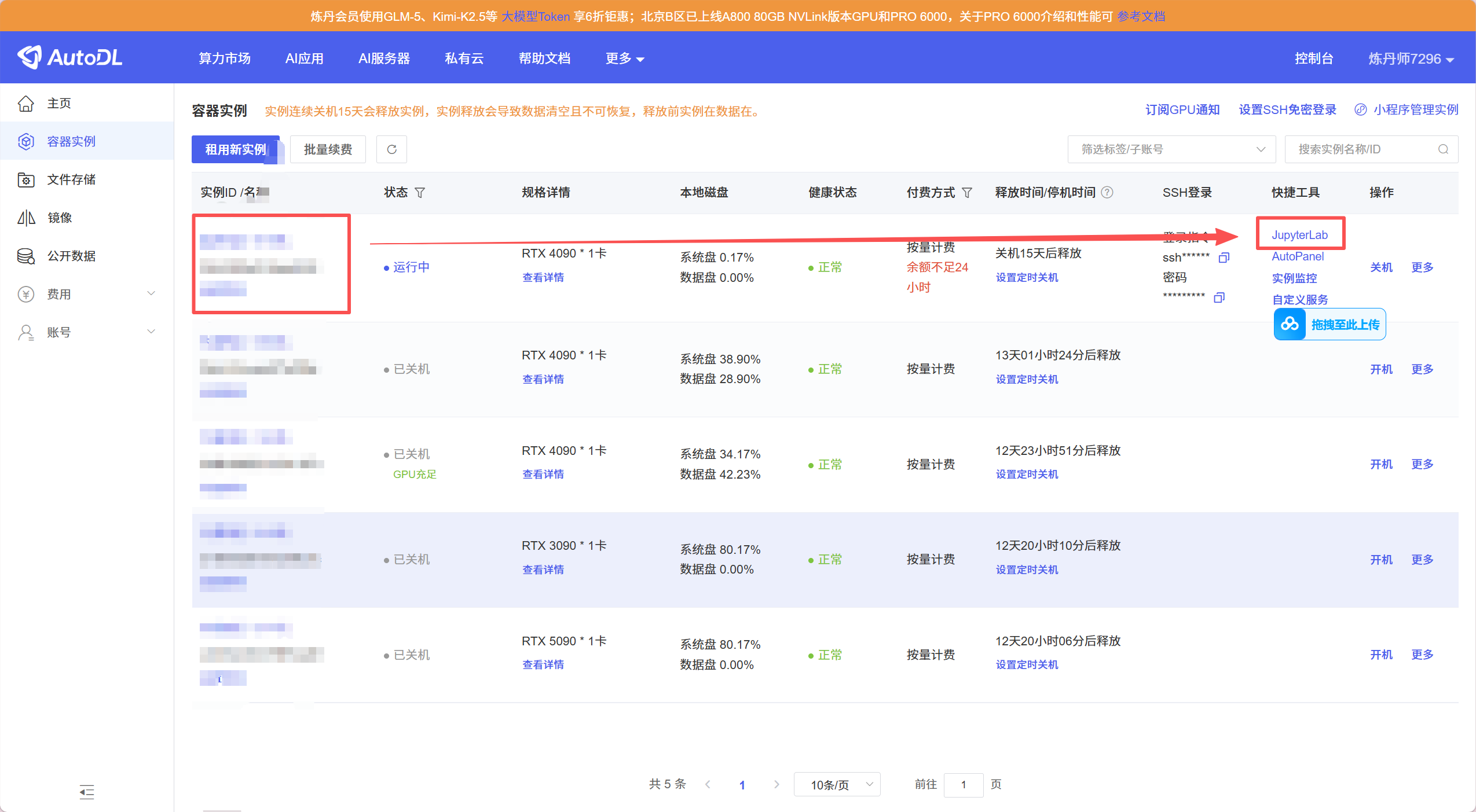Click the help icon next to 释放时间/停机时间
Viewport: 1476px width, 812px height.
click(x=1107, y=193)
